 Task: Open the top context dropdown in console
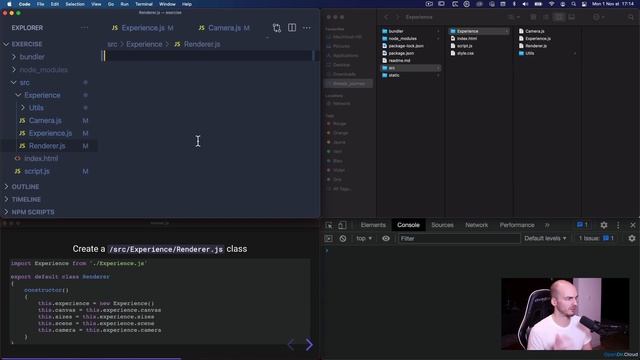pos(364,238)
